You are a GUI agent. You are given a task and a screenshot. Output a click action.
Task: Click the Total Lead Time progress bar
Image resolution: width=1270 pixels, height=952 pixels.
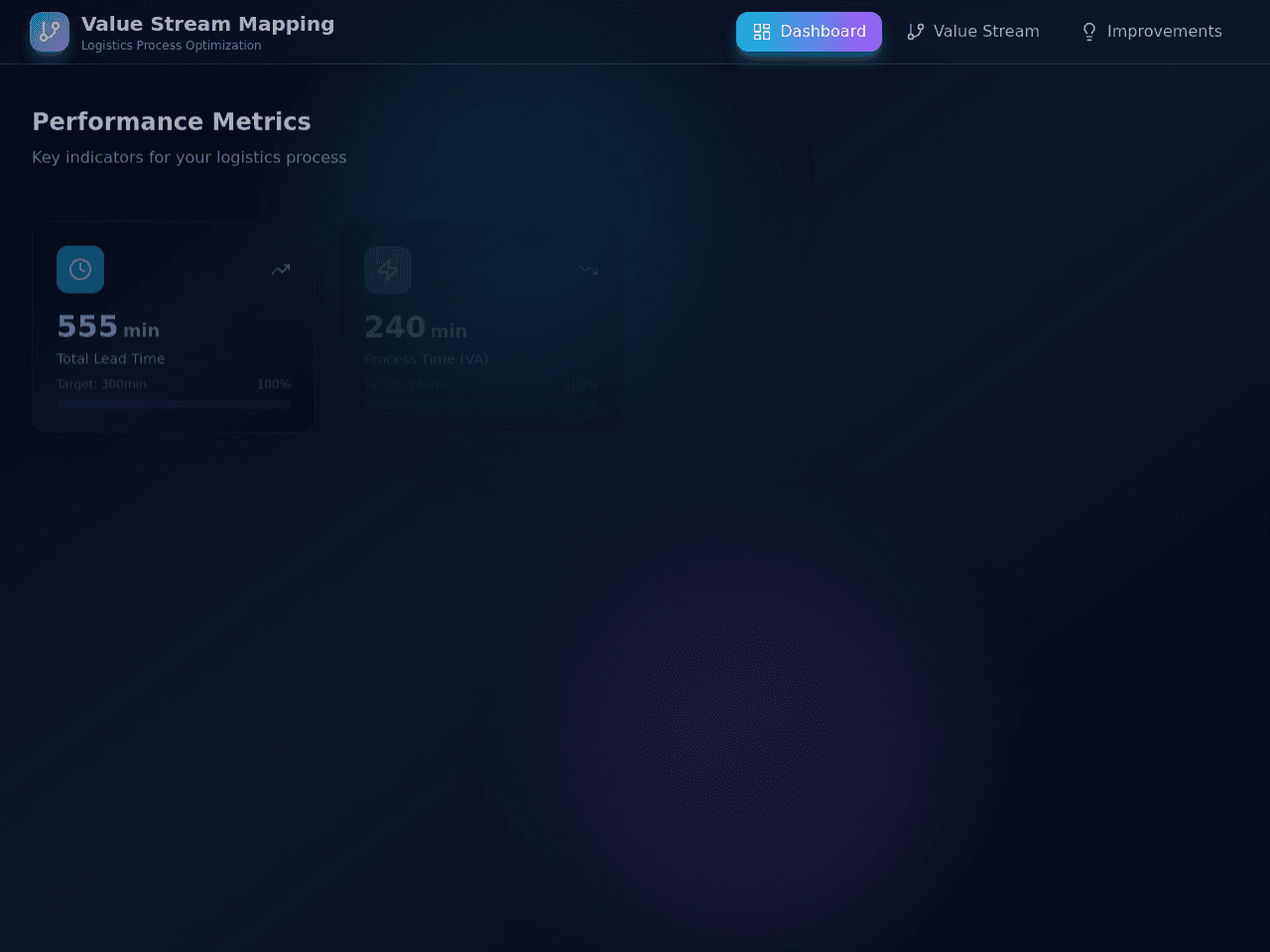174,405
